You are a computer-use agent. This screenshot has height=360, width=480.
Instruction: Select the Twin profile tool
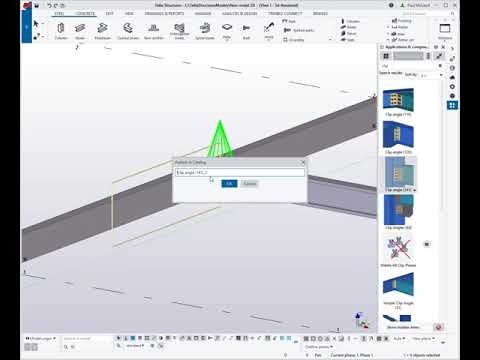coord(154,31)
